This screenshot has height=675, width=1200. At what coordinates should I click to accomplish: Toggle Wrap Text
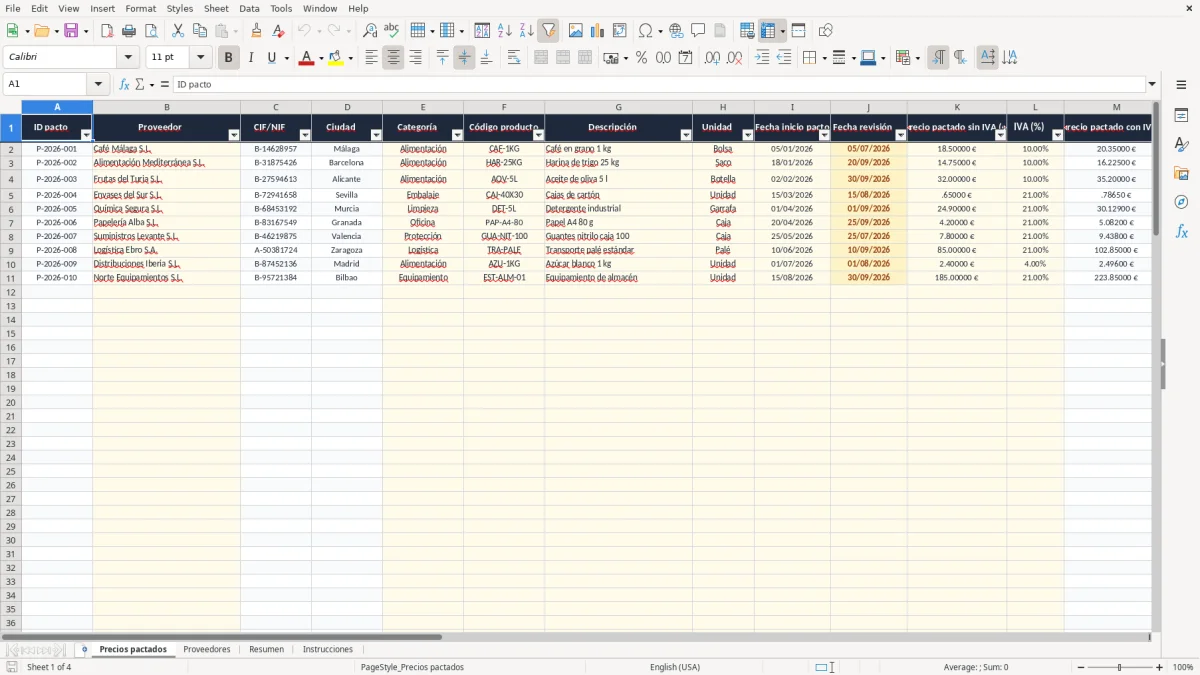point(514,58)
